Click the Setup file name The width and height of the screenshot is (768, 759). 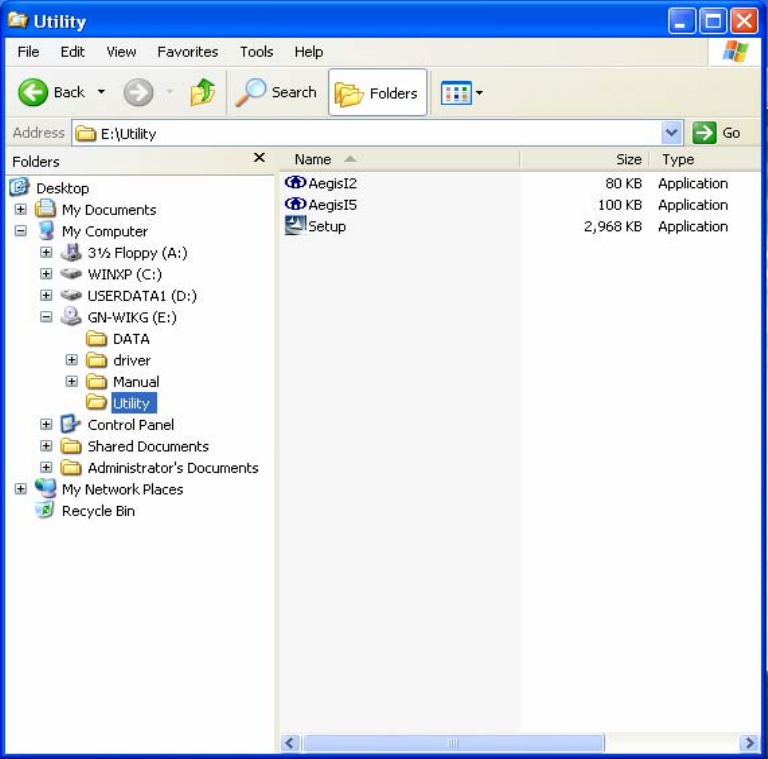point(327,226)
